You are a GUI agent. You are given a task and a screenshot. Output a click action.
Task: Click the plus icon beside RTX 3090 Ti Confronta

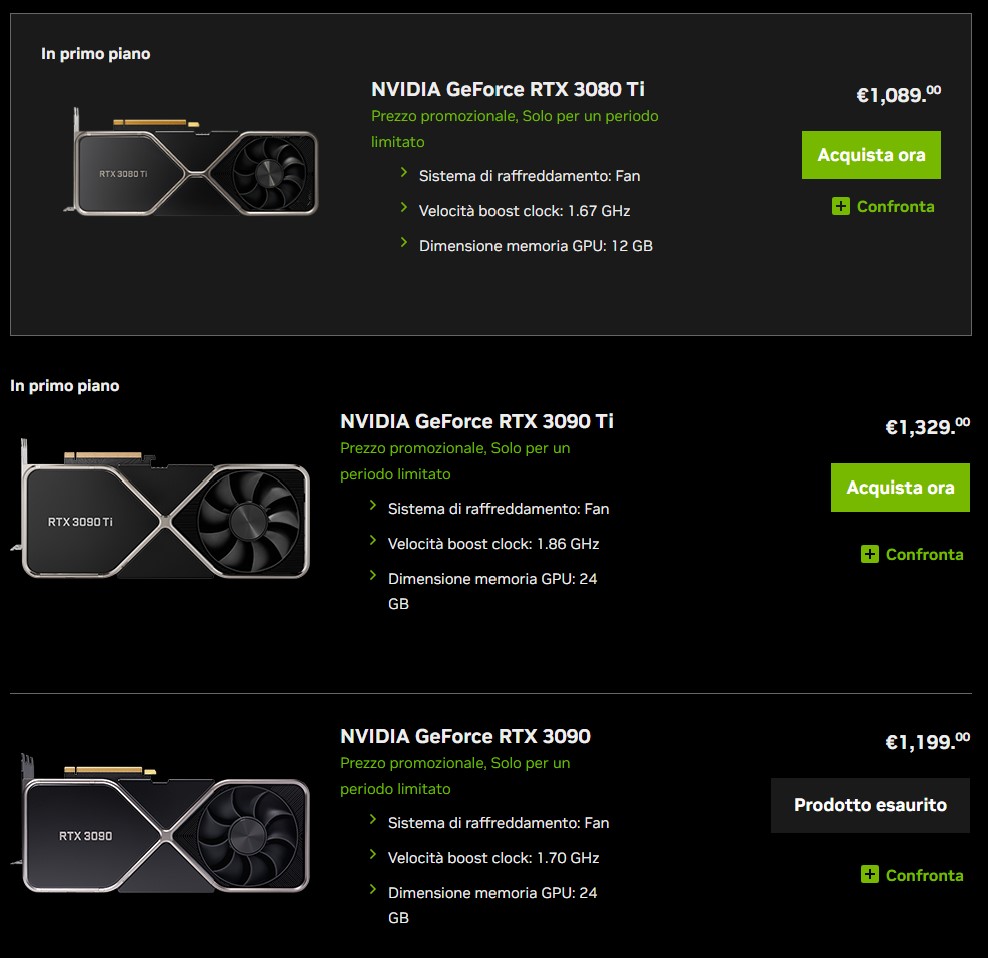tap(870, 554)
